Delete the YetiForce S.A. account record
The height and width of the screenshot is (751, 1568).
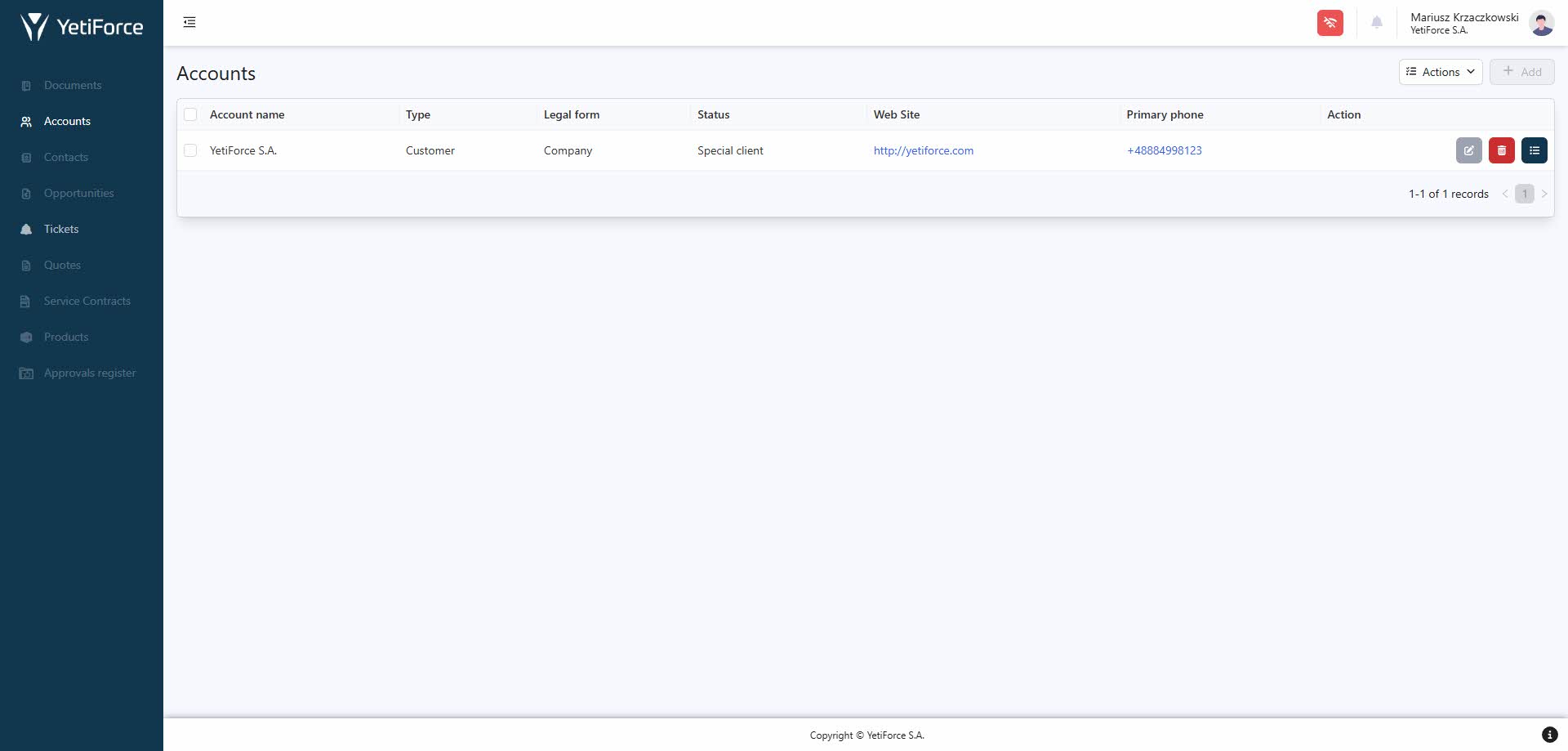click(1501, 150)
